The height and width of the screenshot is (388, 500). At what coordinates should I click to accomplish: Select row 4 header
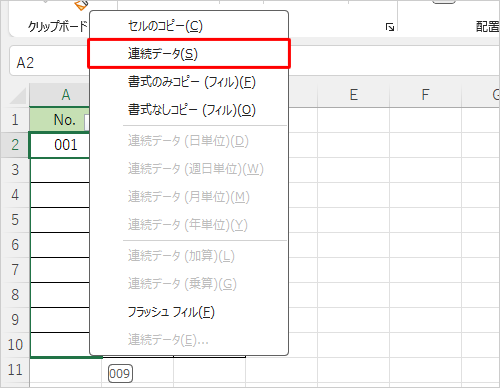coord(15,195)
